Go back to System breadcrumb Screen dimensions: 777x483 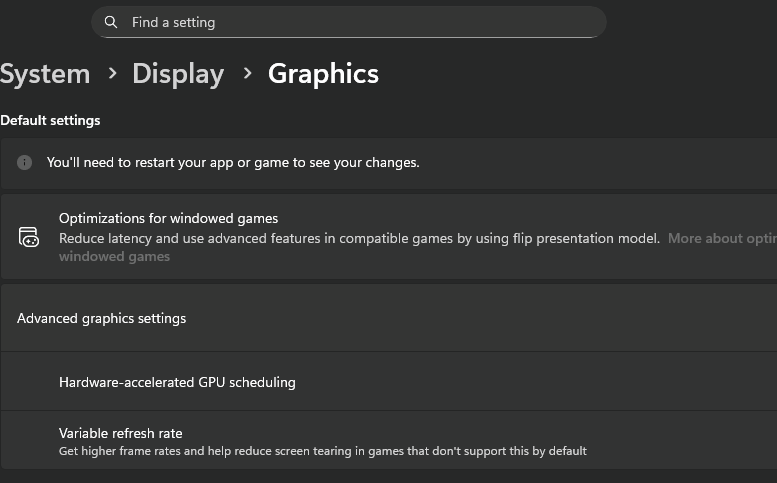point(45,74)
